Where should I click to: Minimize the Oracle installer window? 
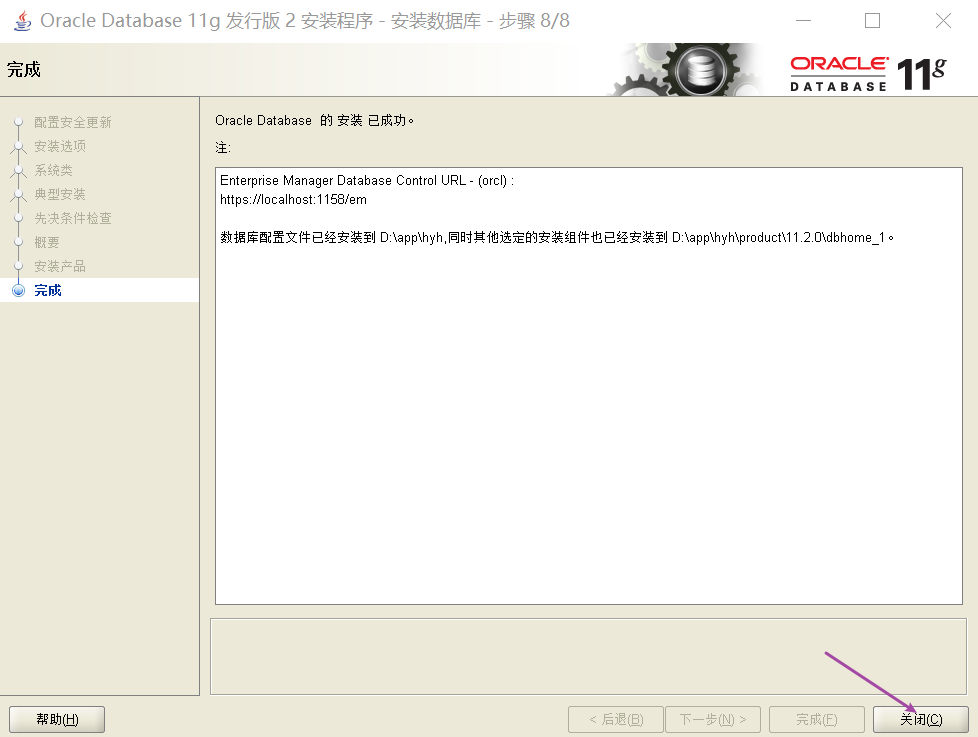803,21
